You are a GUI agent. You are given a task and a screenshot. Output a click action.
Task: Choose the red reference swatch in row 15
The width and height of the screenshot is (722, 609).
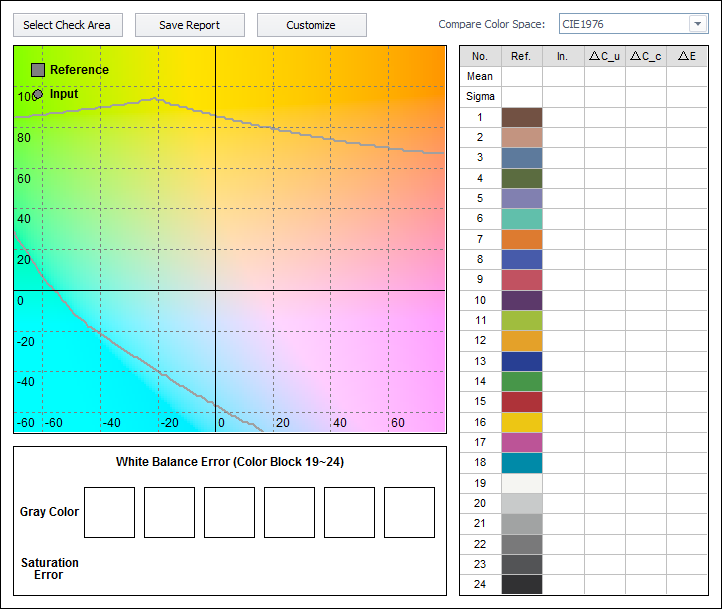pos(521,401)
